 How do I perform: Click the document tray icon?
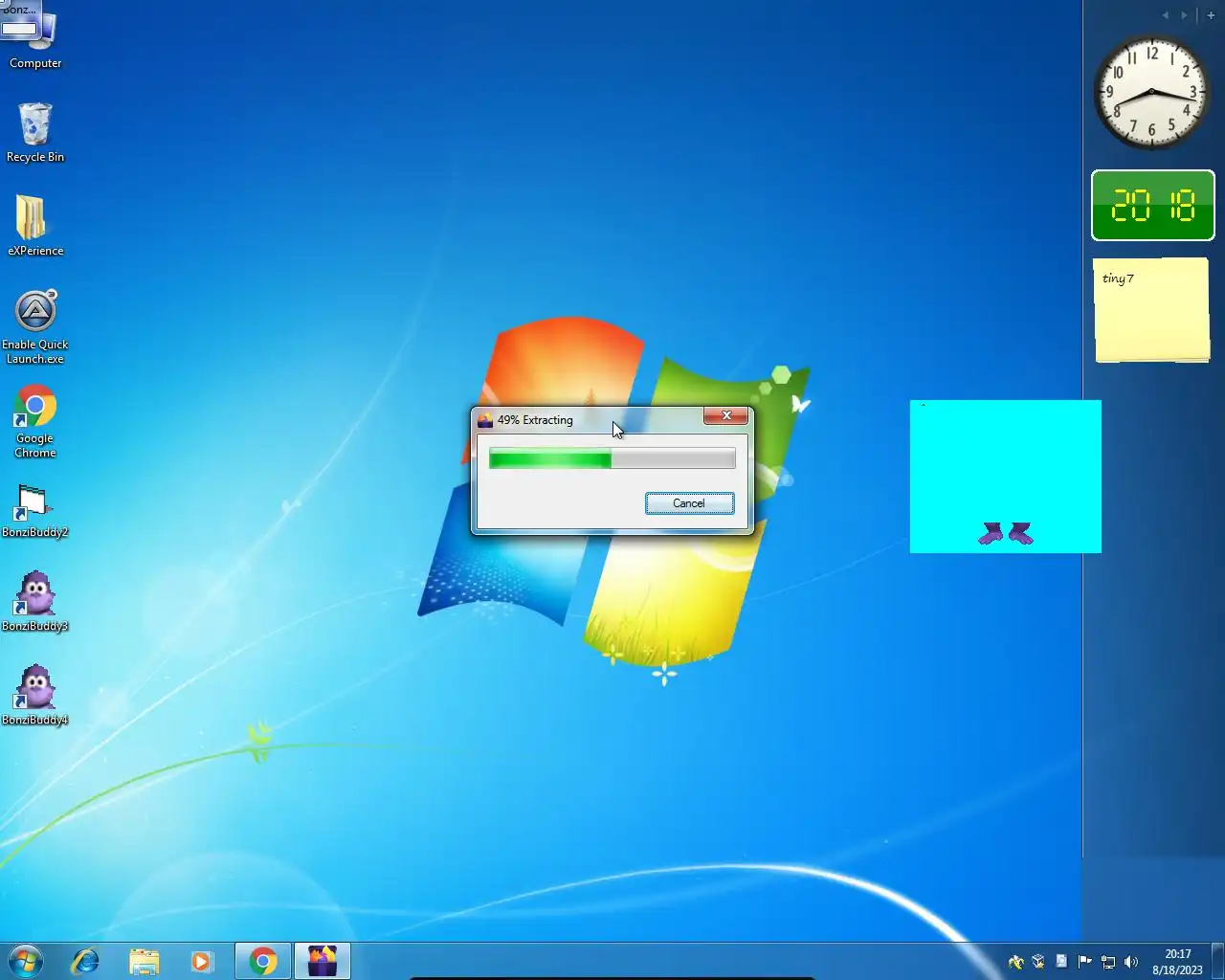pos(1061,962)
